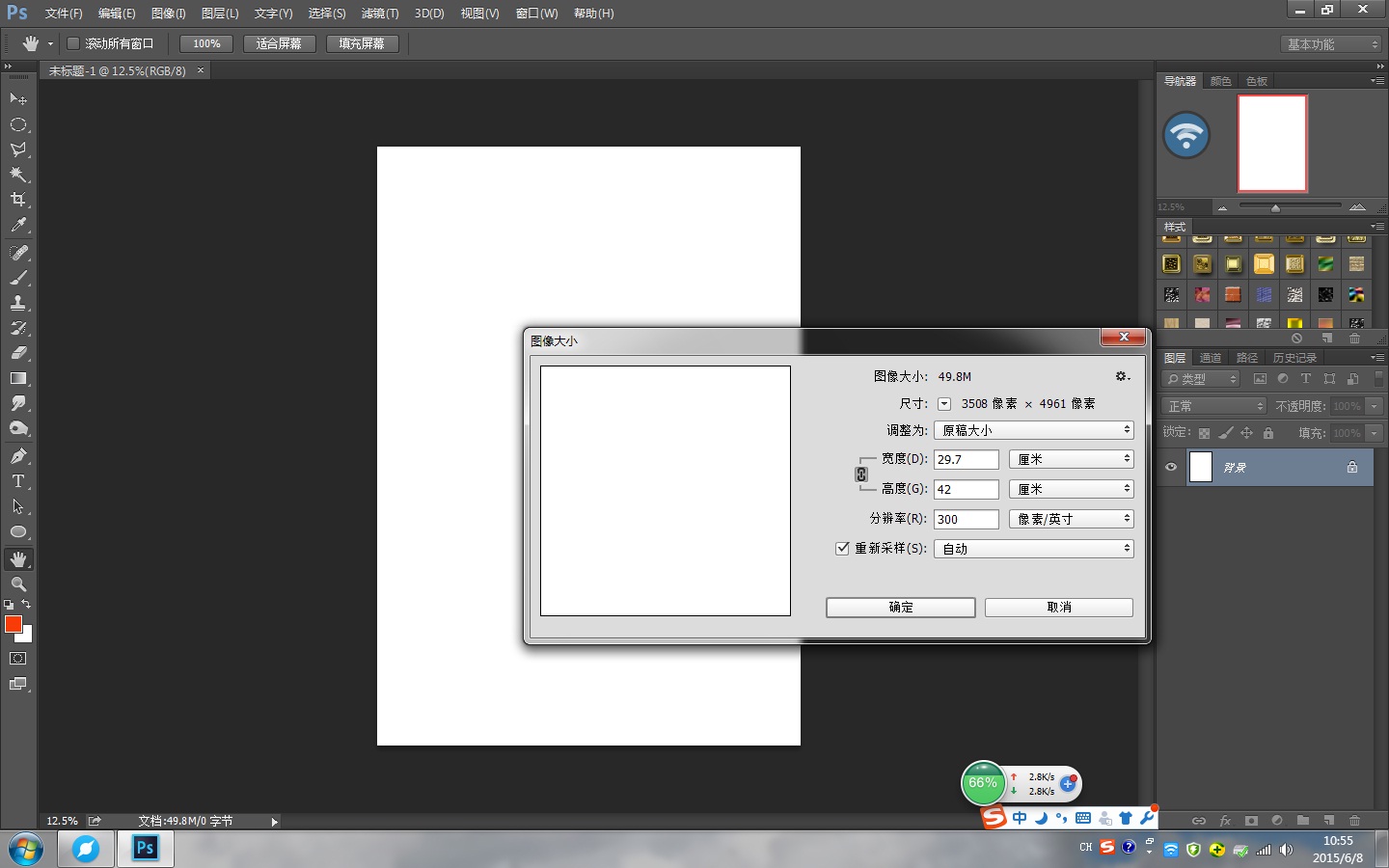Click the 取消 button

(x=1058, y=607)
